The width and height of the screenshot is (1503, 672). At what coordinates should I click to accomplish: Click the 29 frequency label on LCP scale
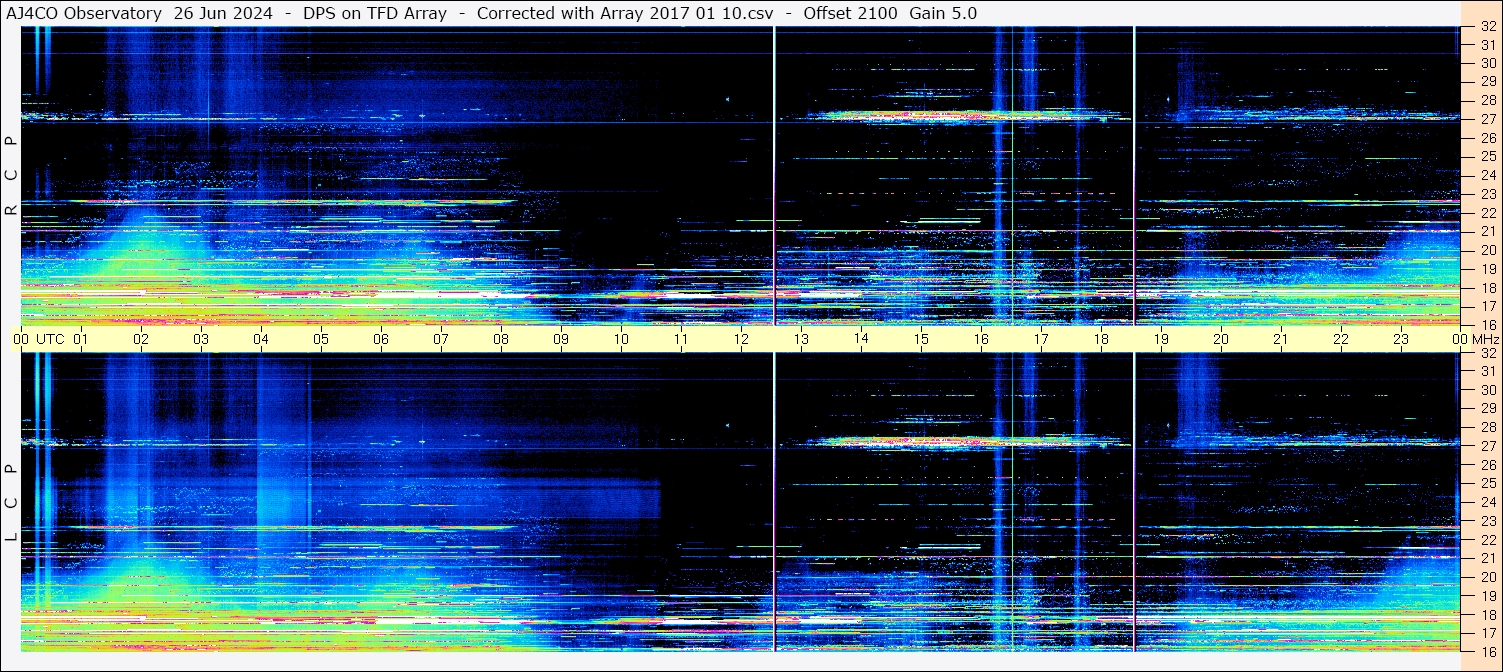pyautogui.click(x=1488, y=409)
